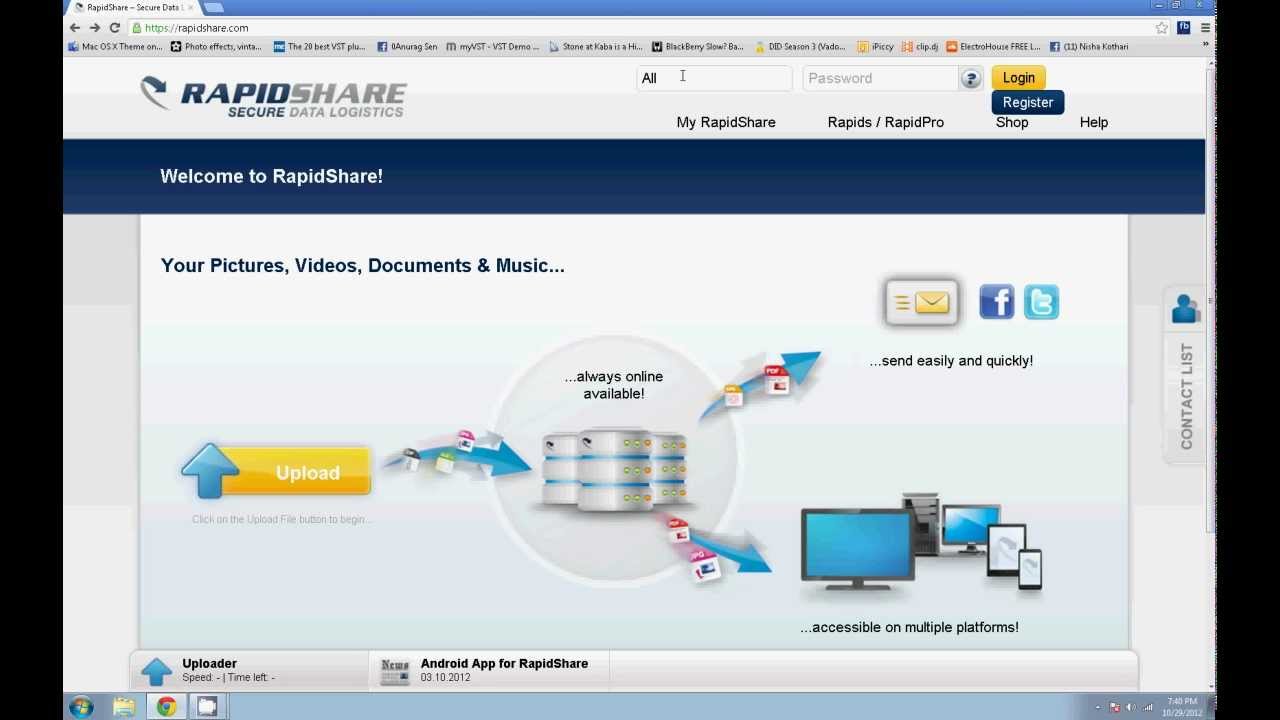Click the volume tray icon
This screenshot has width=1280, height=720.
[x=1131, y=708]
